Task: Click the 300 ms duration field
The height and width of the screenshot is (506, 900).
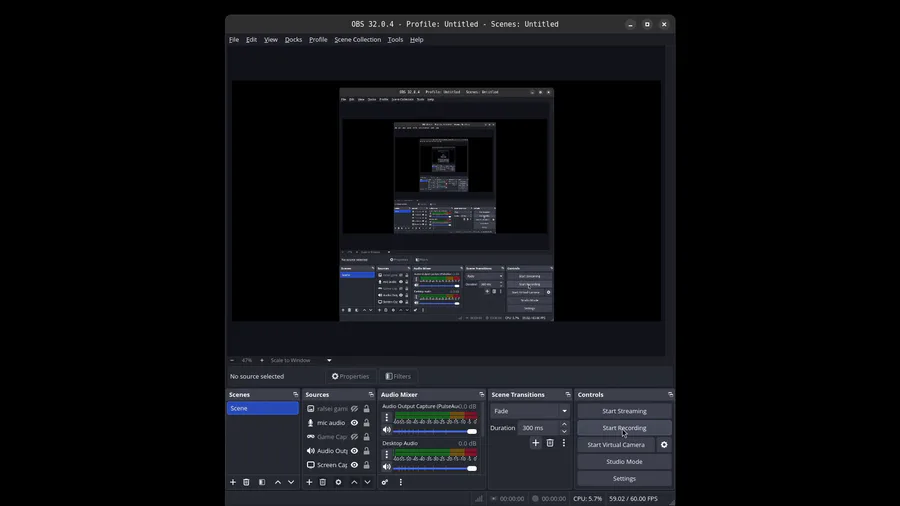Action: coord(538,428)
